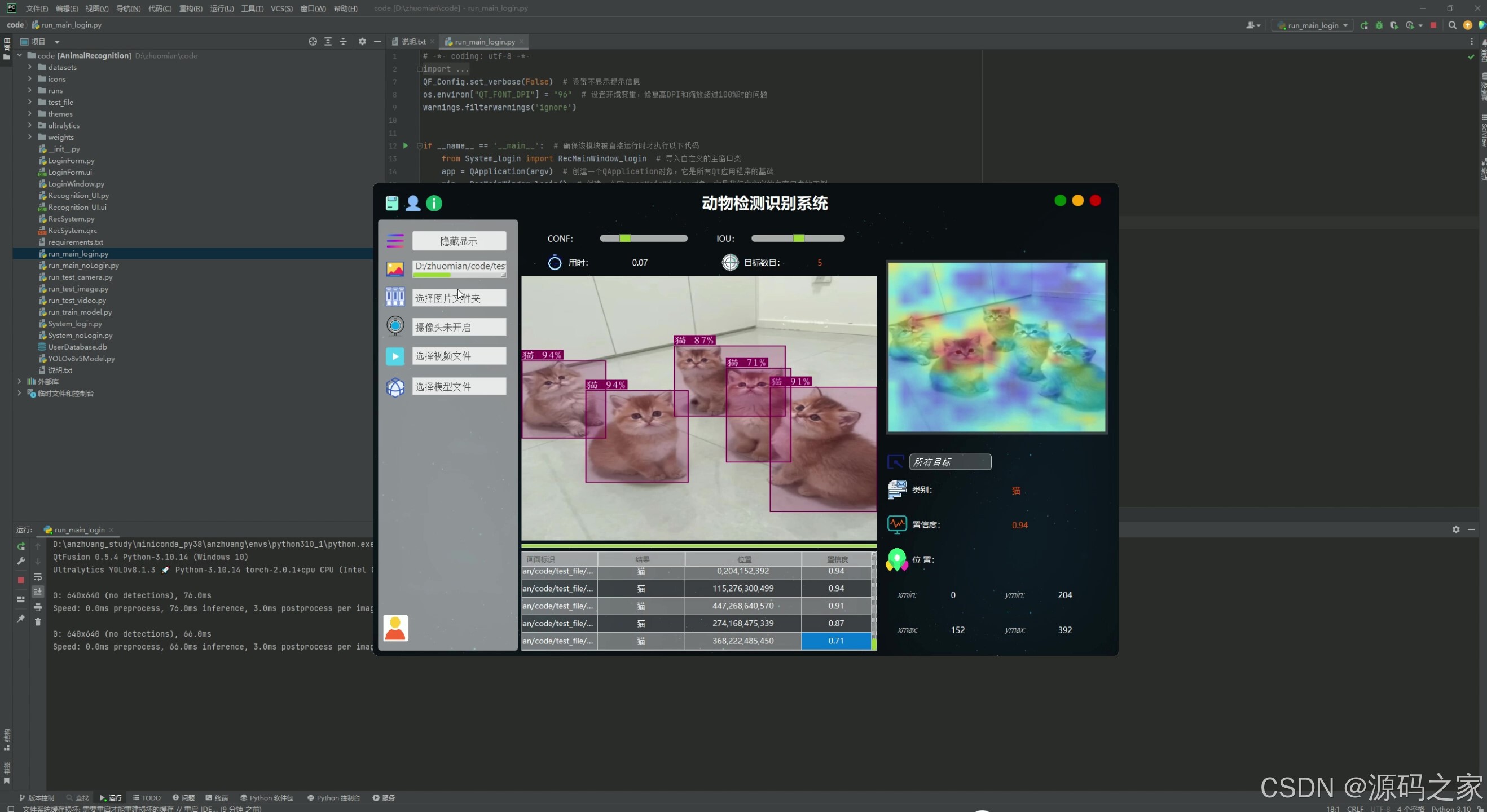Click the PyCharm toolbar debug bug icon
Viewport: 1487px width, 812px height.
pyautogui.click(x=1379, y=25)
